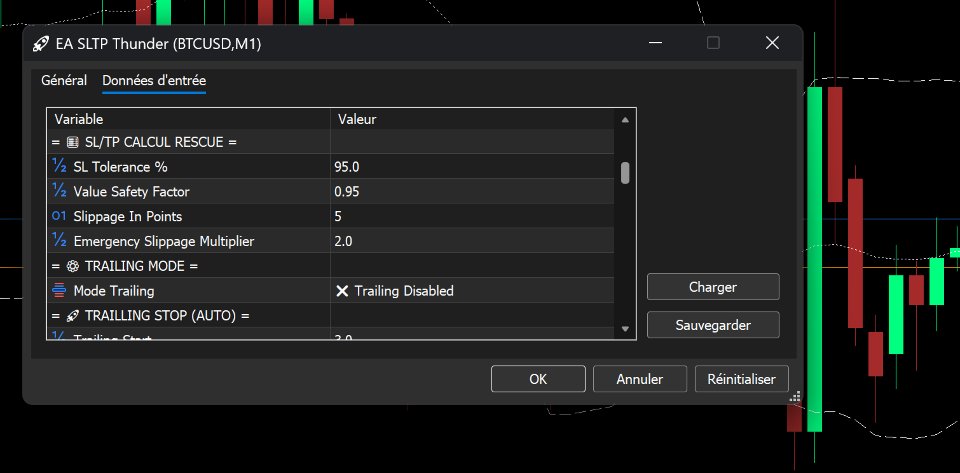Click the Valeur column header
This screenshot has height=473, width=960.
[x=472, y=119]
